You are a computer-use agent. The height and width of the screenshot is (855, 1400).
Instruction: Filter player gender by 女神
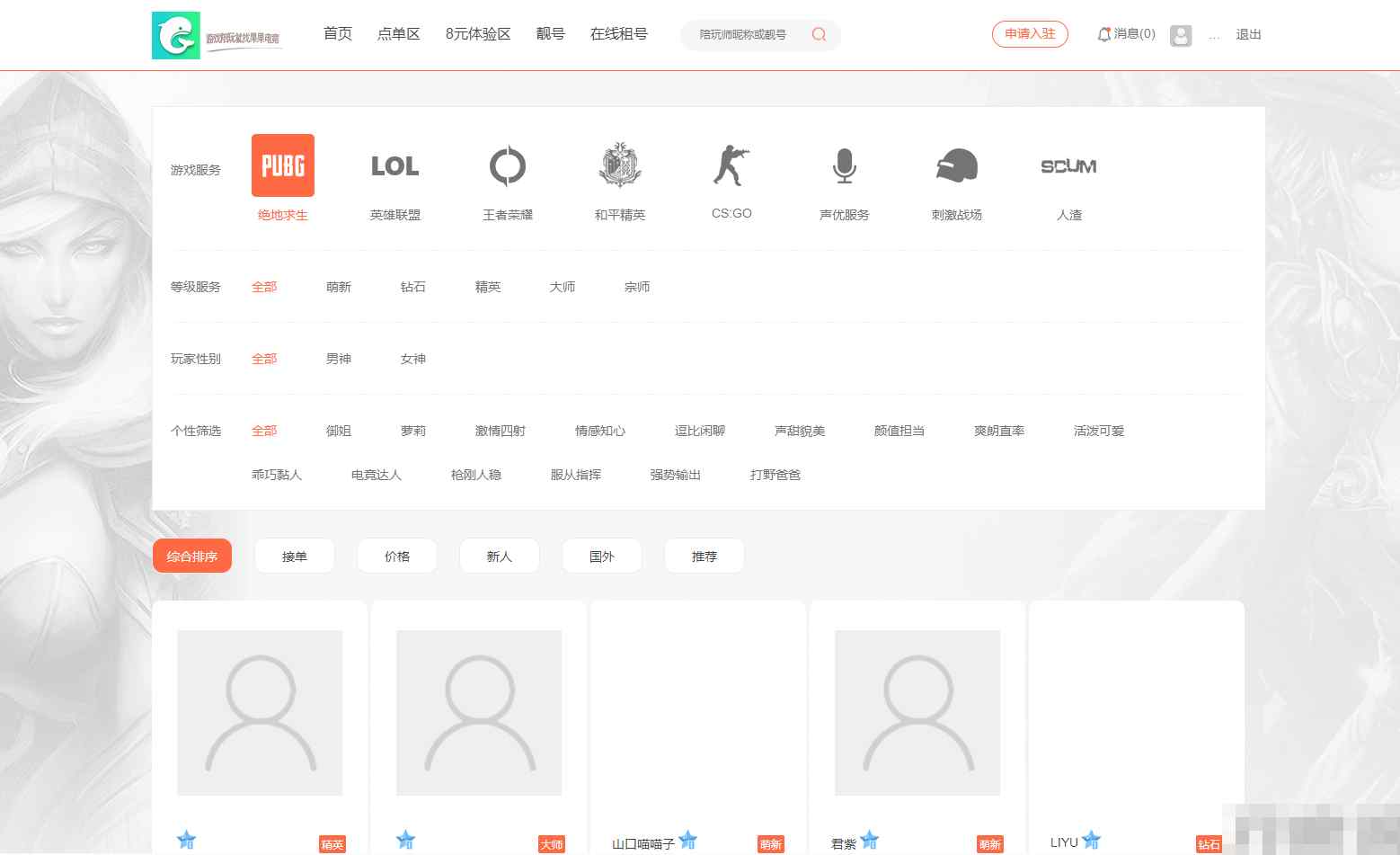tap(412, 359)
